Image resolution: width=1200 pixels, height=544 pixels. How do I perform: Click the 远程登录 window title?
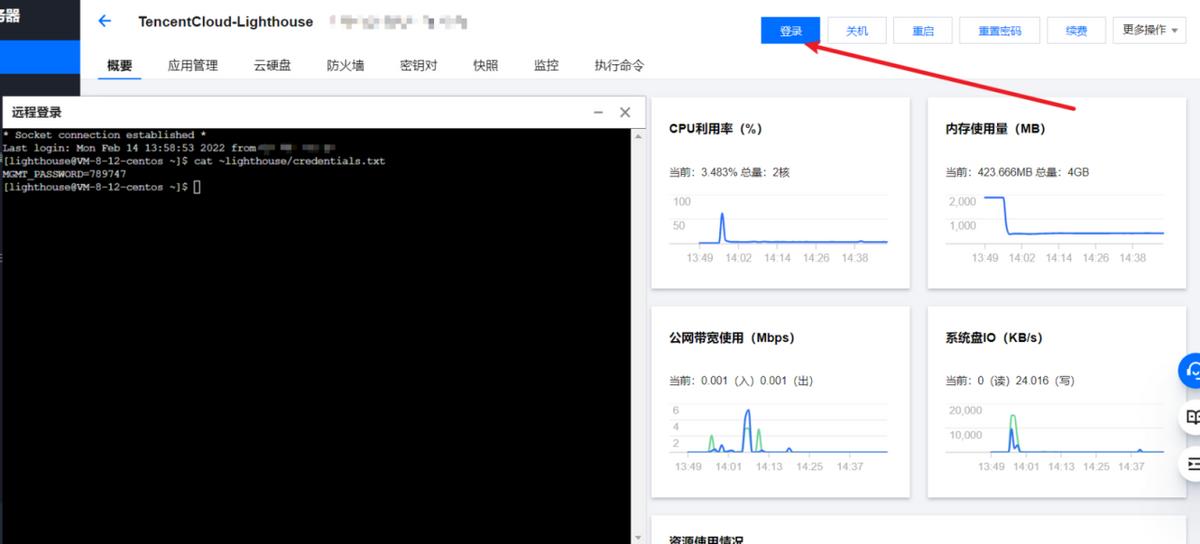pyautogui.click(x=37, y=112)
